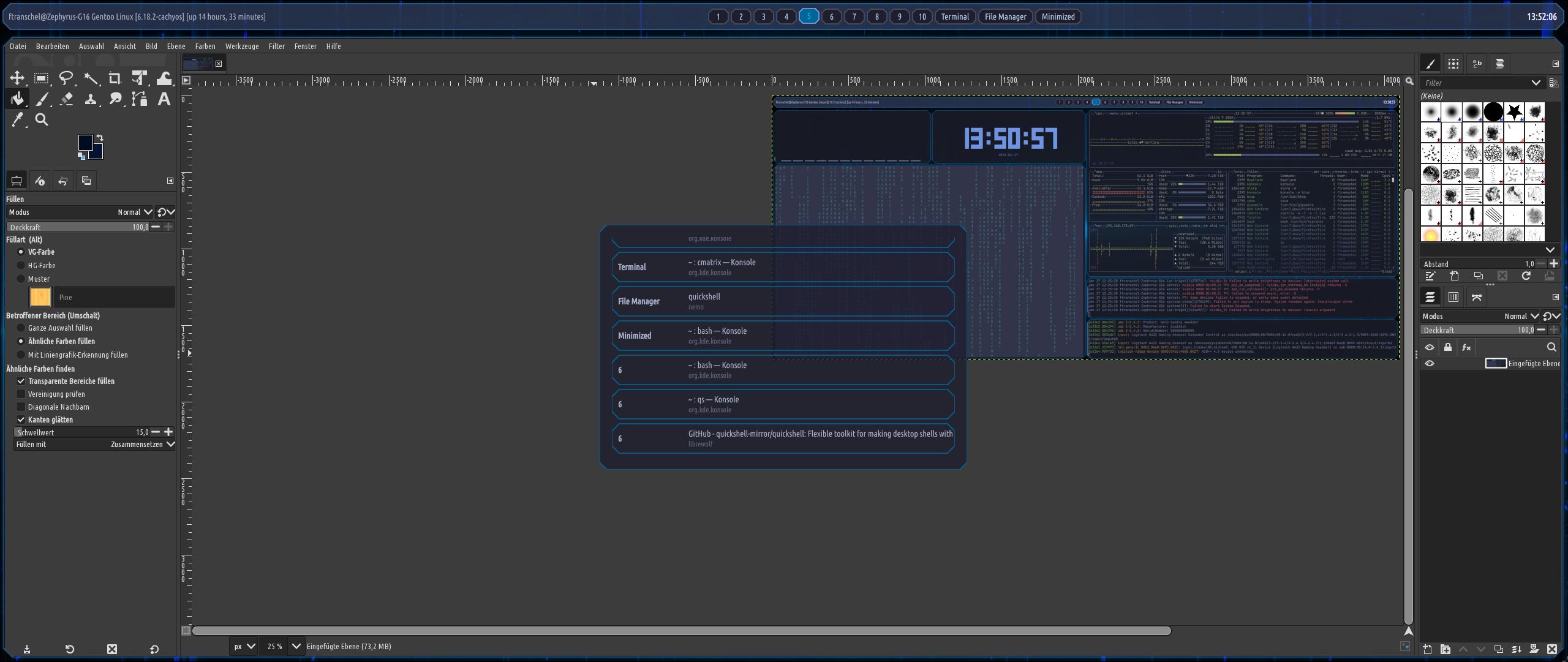
Task: Open the Ebene menu
Action: [x=176, y=46]
